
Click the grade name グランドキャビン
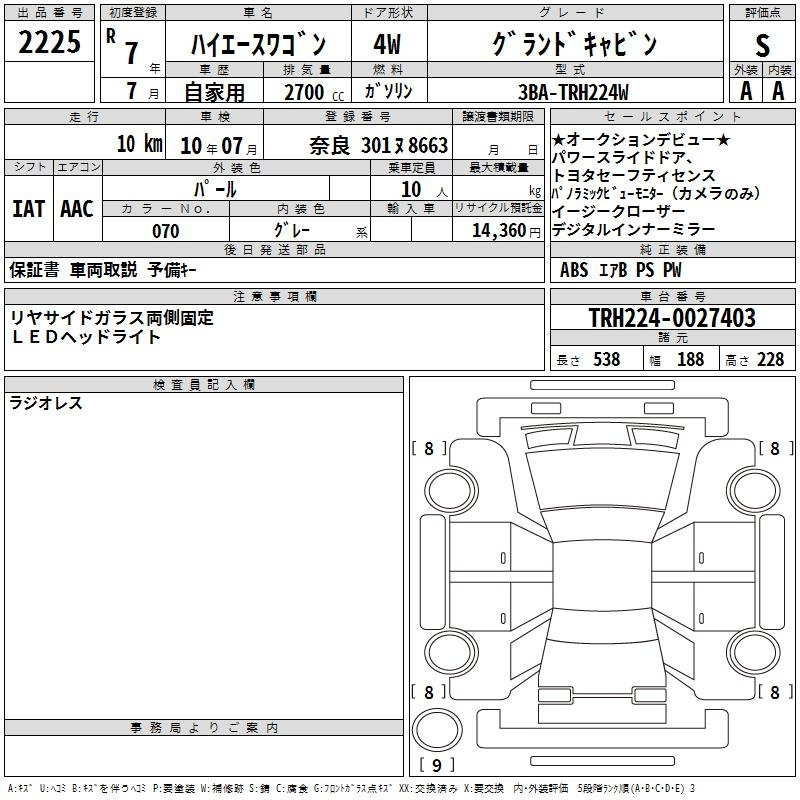point(574,44)
